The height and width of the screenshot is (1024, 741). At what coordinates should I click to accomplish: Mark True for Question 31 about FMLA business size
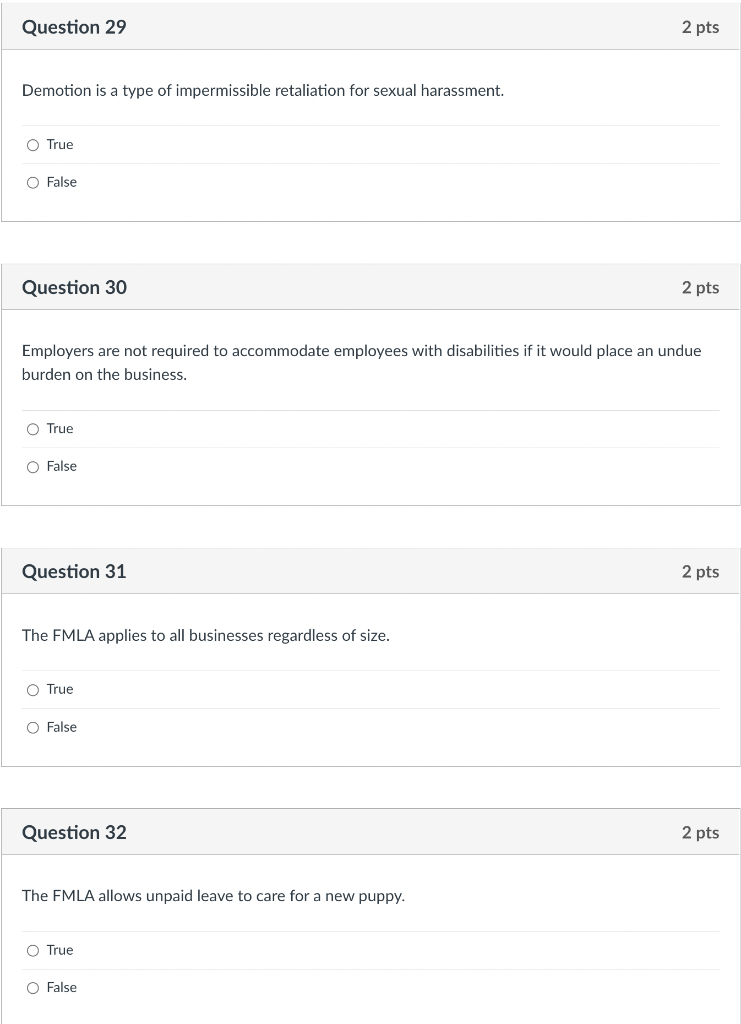click(x=33, y=690)
